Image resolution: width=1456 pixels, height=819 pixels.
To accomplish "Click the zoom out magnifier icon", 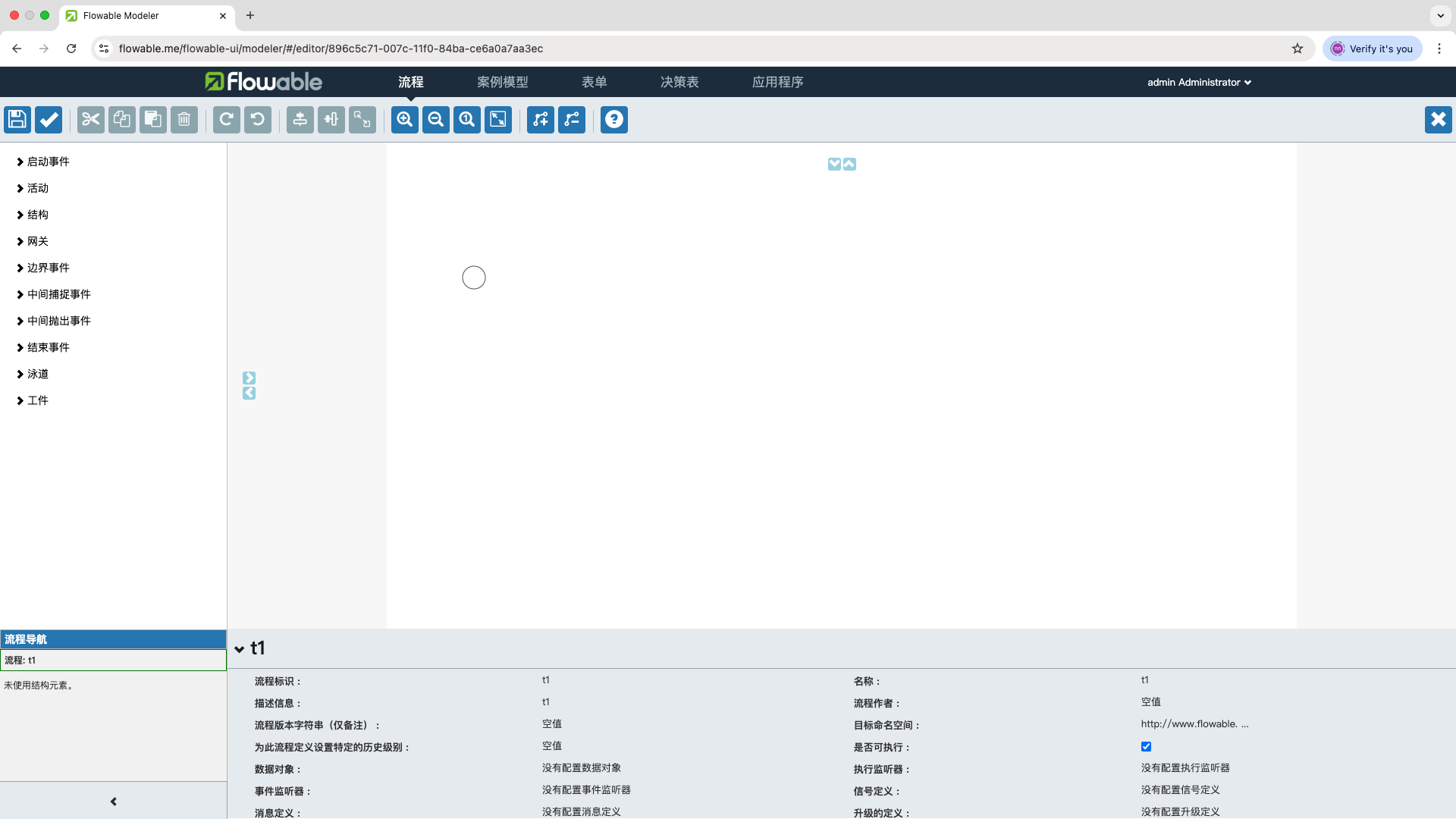I will [x=436, y=119].
